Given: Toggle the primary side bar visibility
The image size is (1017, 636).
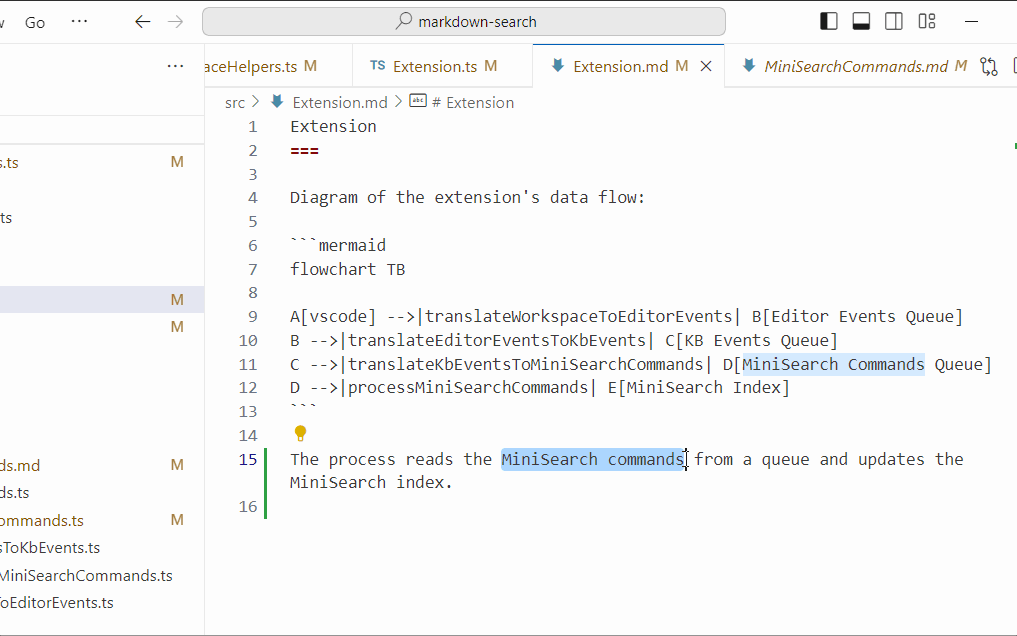Looking at the screenshot, I should pos(828,21).
